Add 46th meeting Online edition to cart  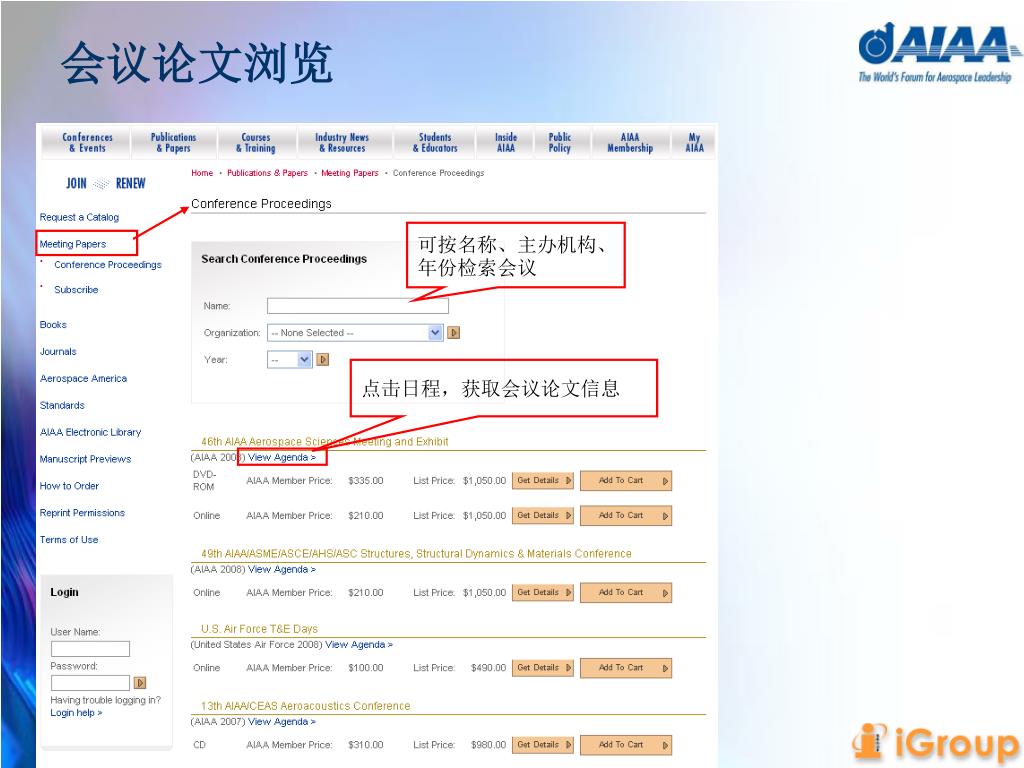click(626, 516)
